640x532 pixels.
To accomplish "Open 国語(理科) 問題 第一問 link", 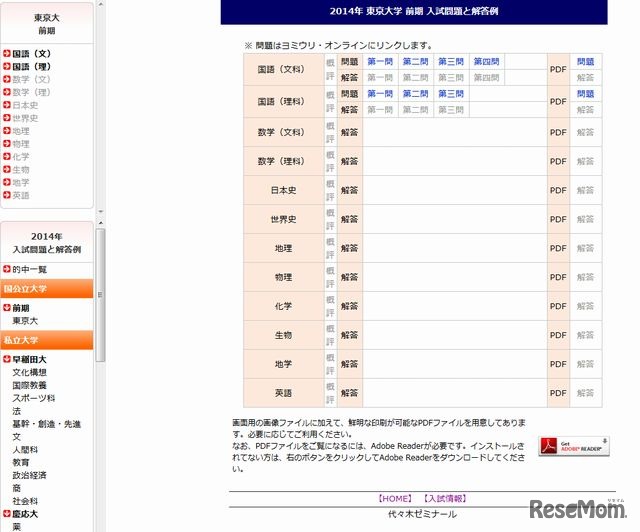I will [380, 94].
